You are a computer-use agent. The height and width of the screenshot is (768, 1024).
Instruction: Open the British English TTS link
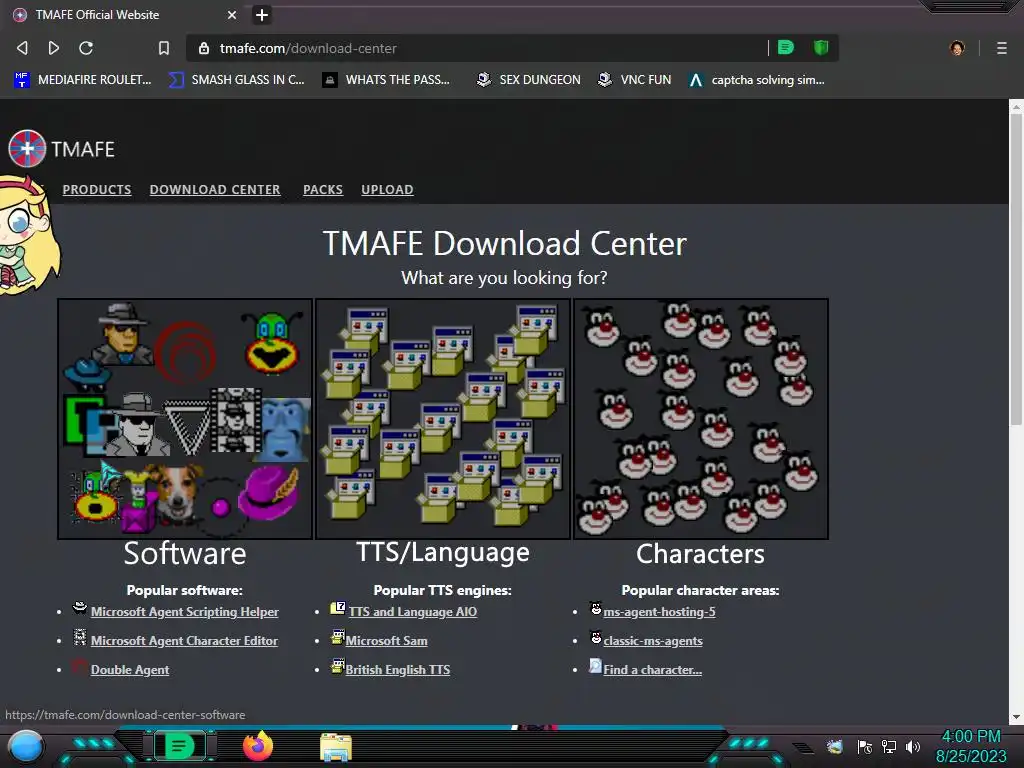click(x=398, y=669)
